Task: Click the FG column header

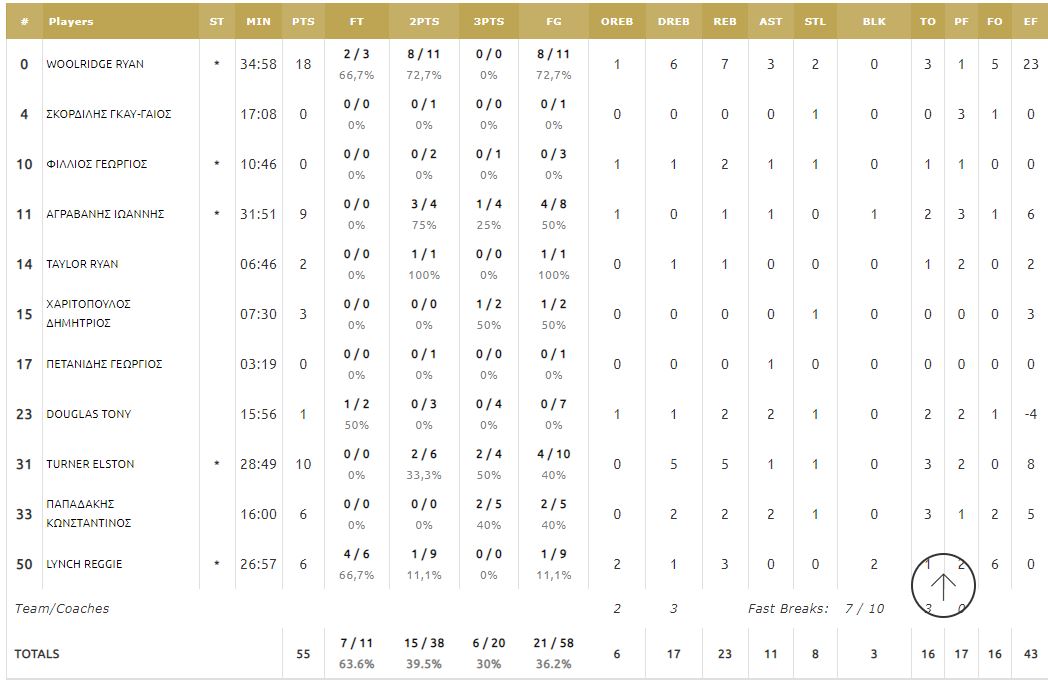Action: (553, 21)
